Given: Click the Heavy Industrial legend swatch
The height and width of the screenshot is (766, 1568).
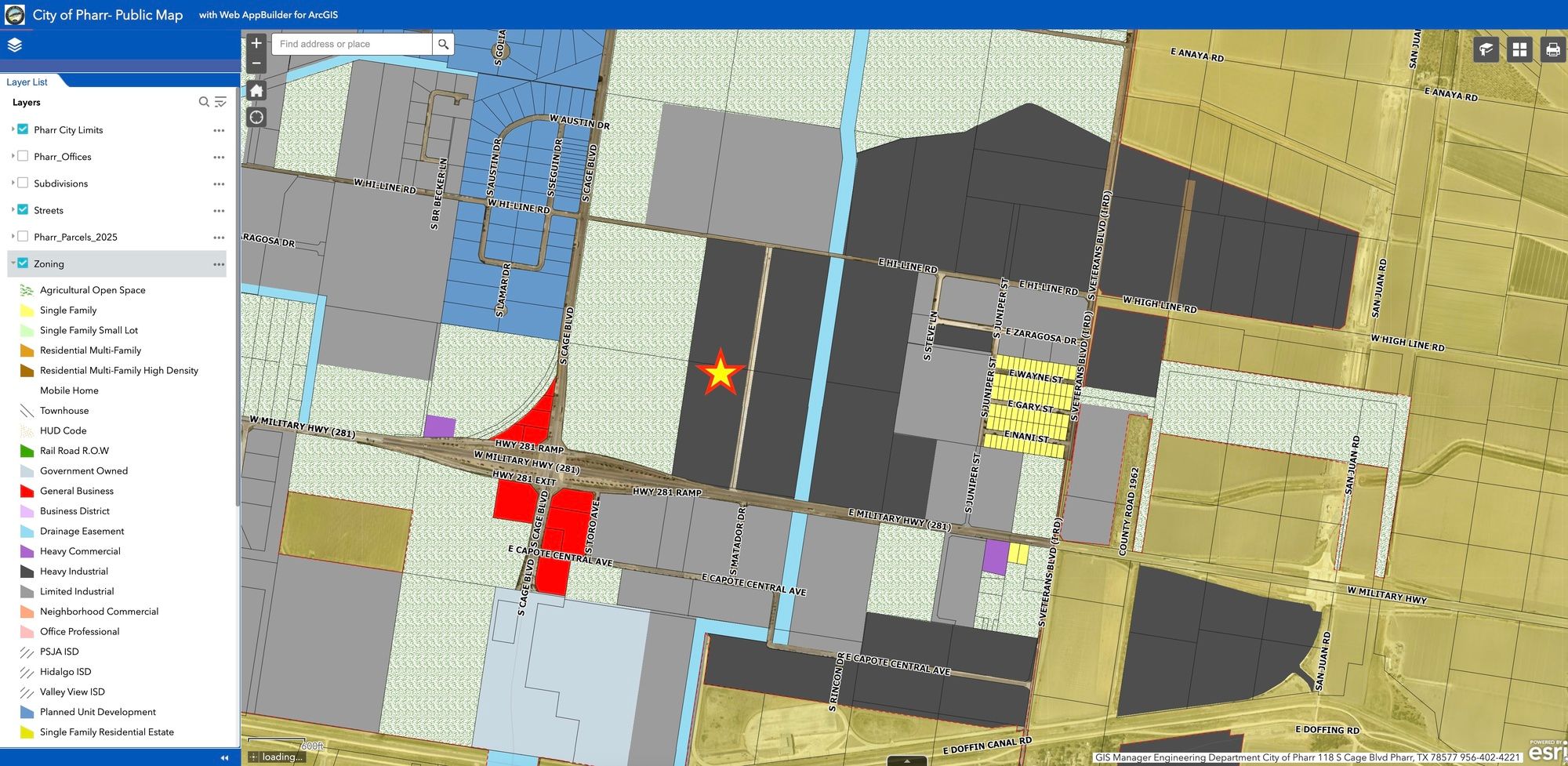Looking at the screenshot, I should tap(27, 572).
